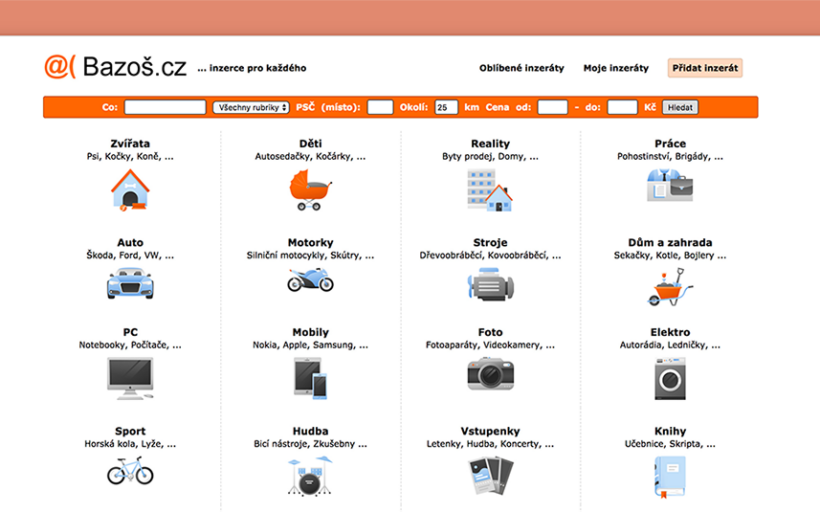Open Oblíbené inzeráty in top navigation
This screenshot has height=512, width=820.
pos(521,68)
